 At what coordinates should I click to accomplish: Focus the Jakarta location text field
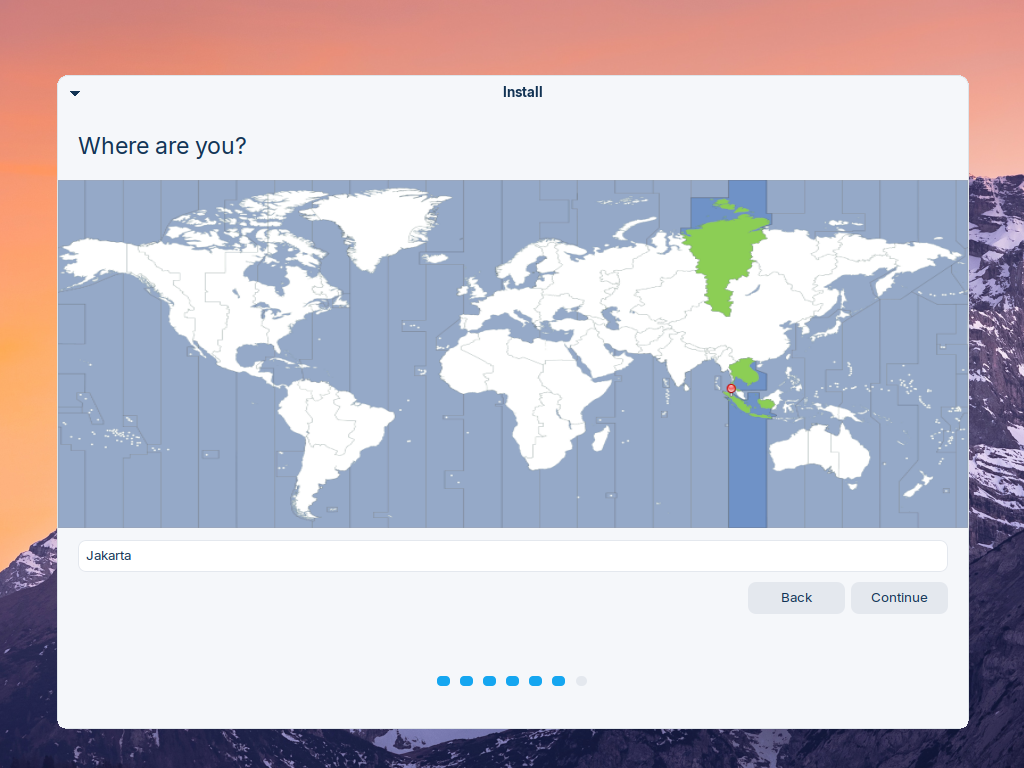pyautogui.click(x=513, y=556)
